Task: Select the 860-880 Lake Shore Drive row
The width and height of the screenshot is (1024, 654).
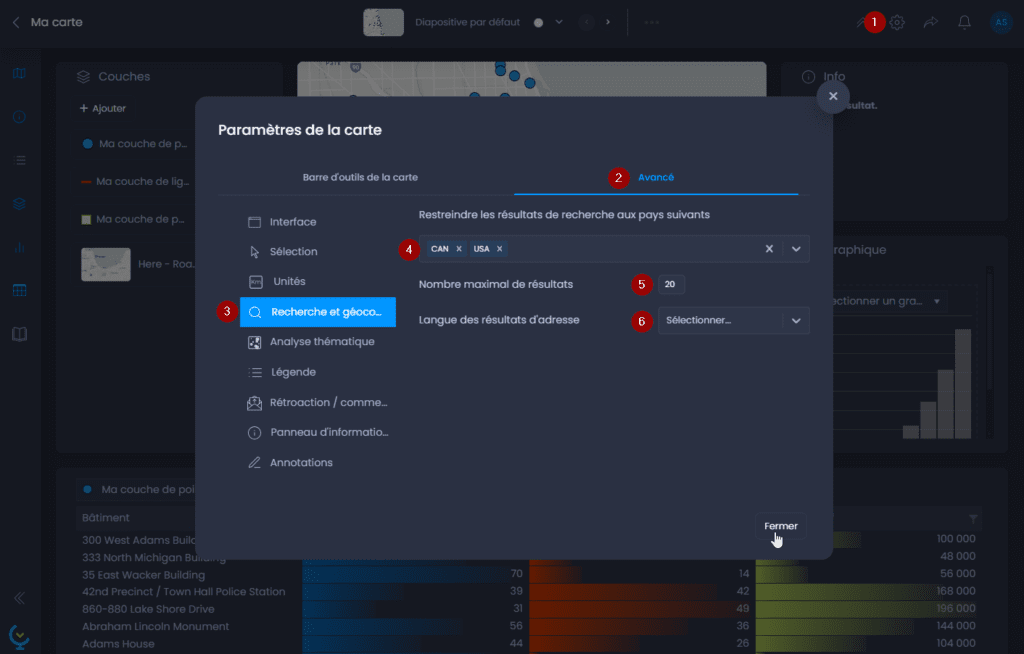Action: 148,609
